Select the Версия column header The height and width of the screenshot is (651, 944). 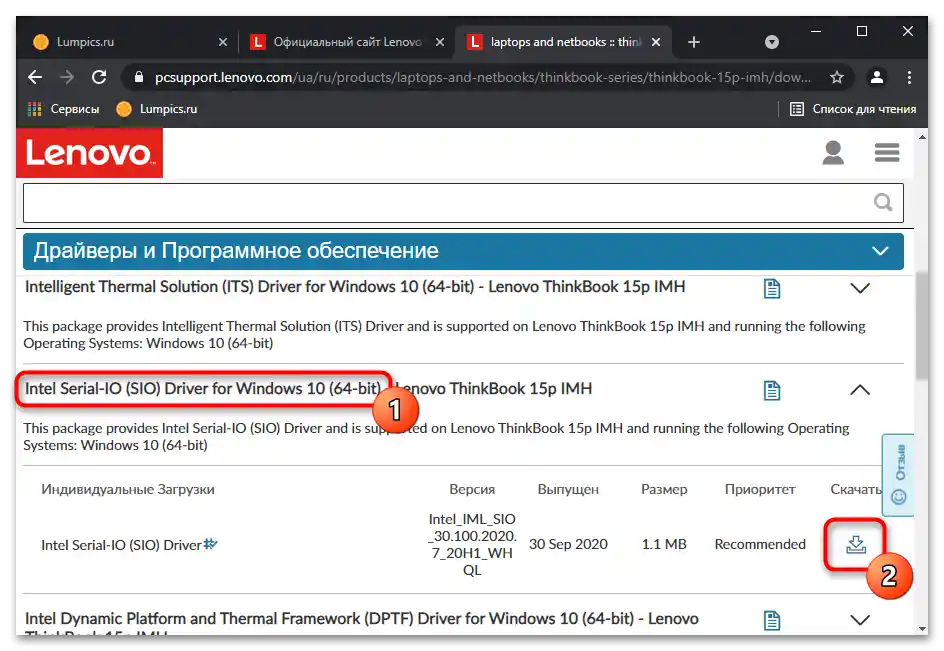[472, 489]
